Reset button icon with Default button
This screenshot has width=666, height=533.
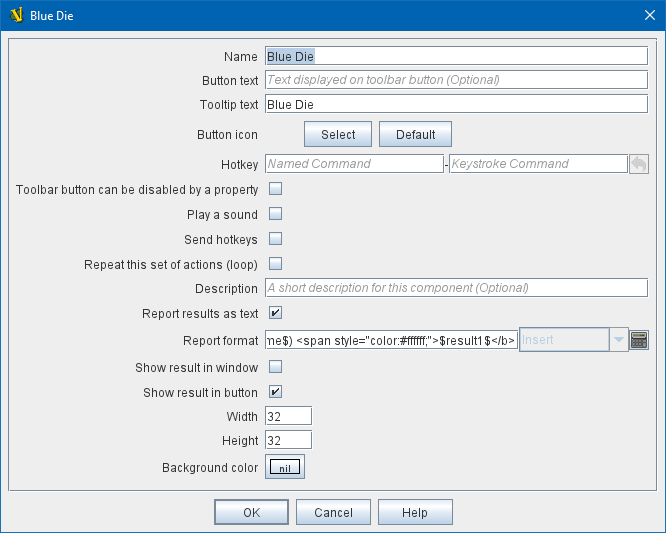point(415,135)
